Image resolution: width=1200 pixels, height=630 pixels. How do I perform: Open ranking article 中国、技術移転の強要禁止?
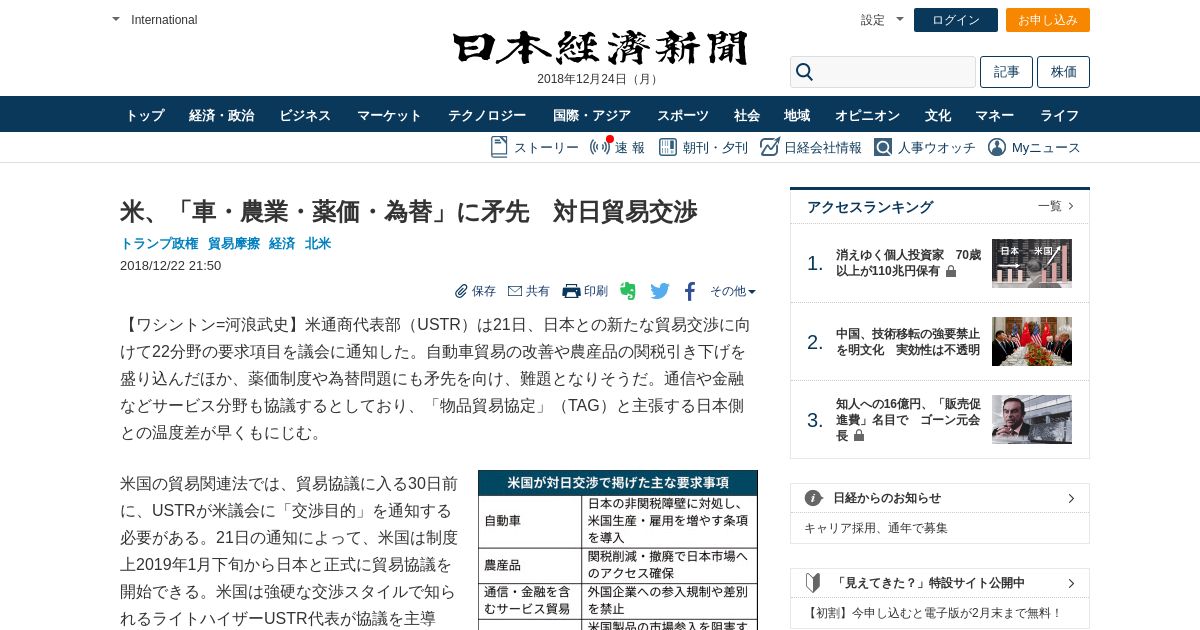pyautogui.click(x=908, y=342)
